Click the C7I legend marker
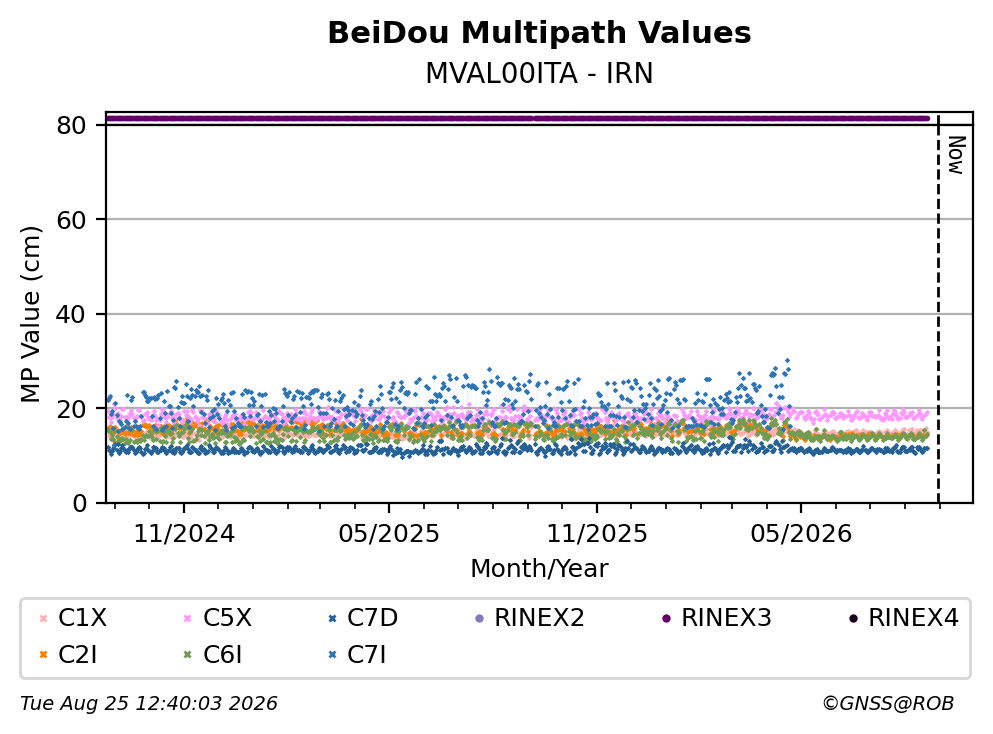993x734 pixels. click(x=332, y=655)
